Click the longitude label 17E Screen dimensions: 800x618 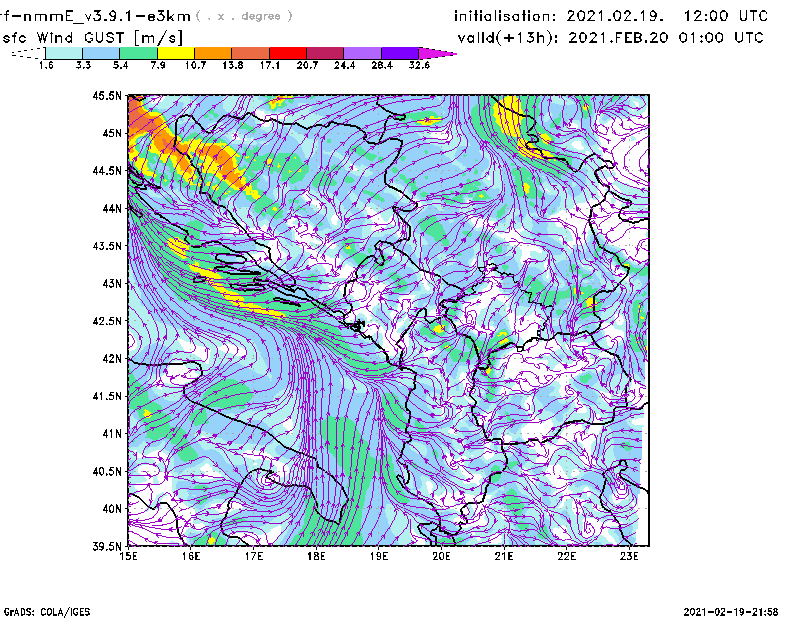pos(254,556)
